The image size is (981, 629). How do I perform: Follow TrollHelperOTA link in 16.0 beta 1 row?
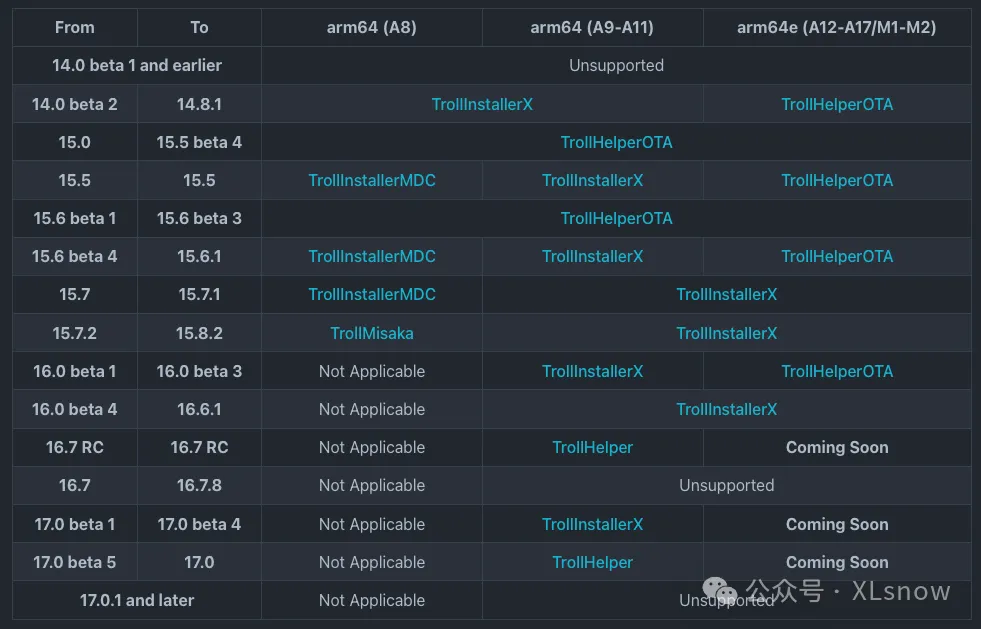[837, 371]
